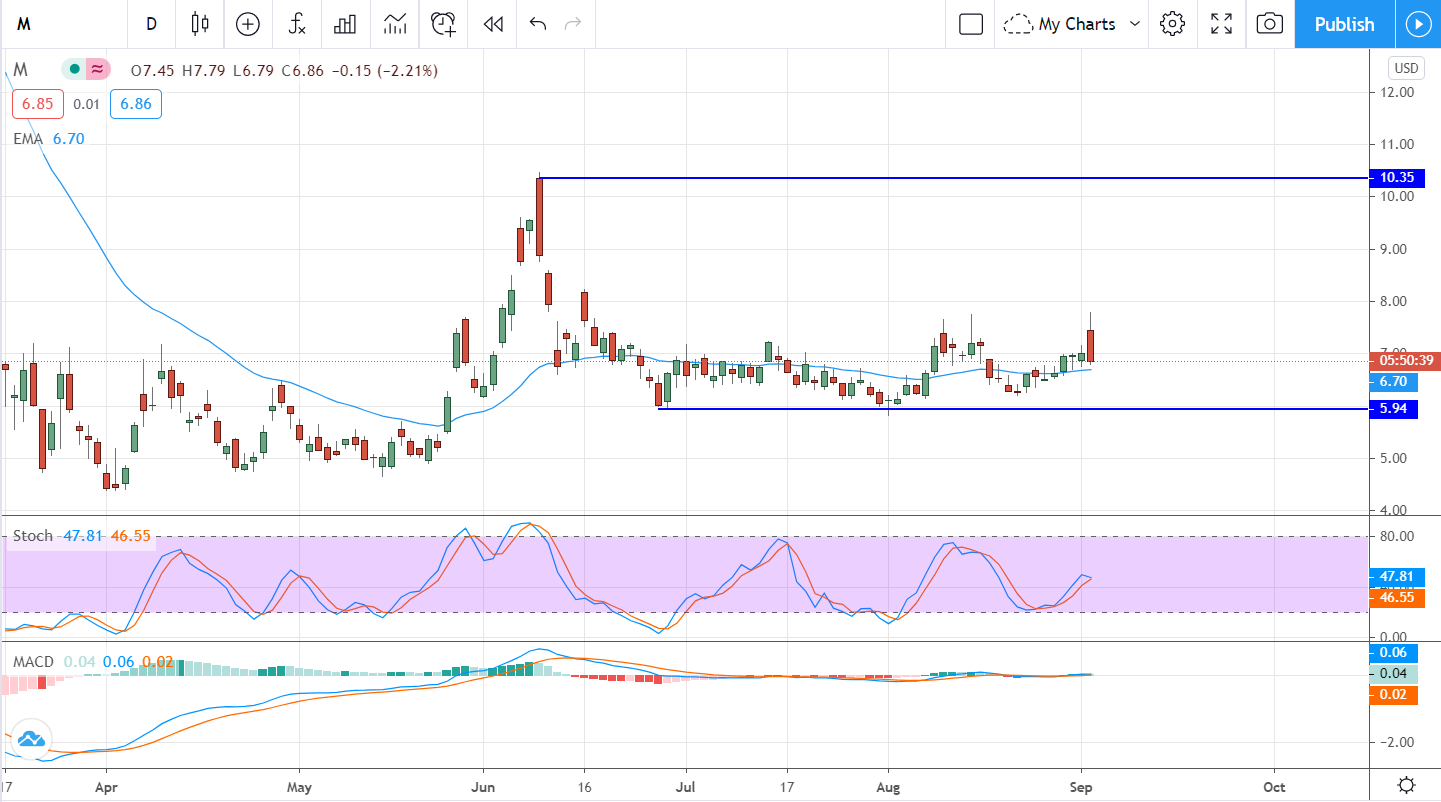
Task: Click the Compare or Add Symbol plus icon
Action: tap(247, 24)
